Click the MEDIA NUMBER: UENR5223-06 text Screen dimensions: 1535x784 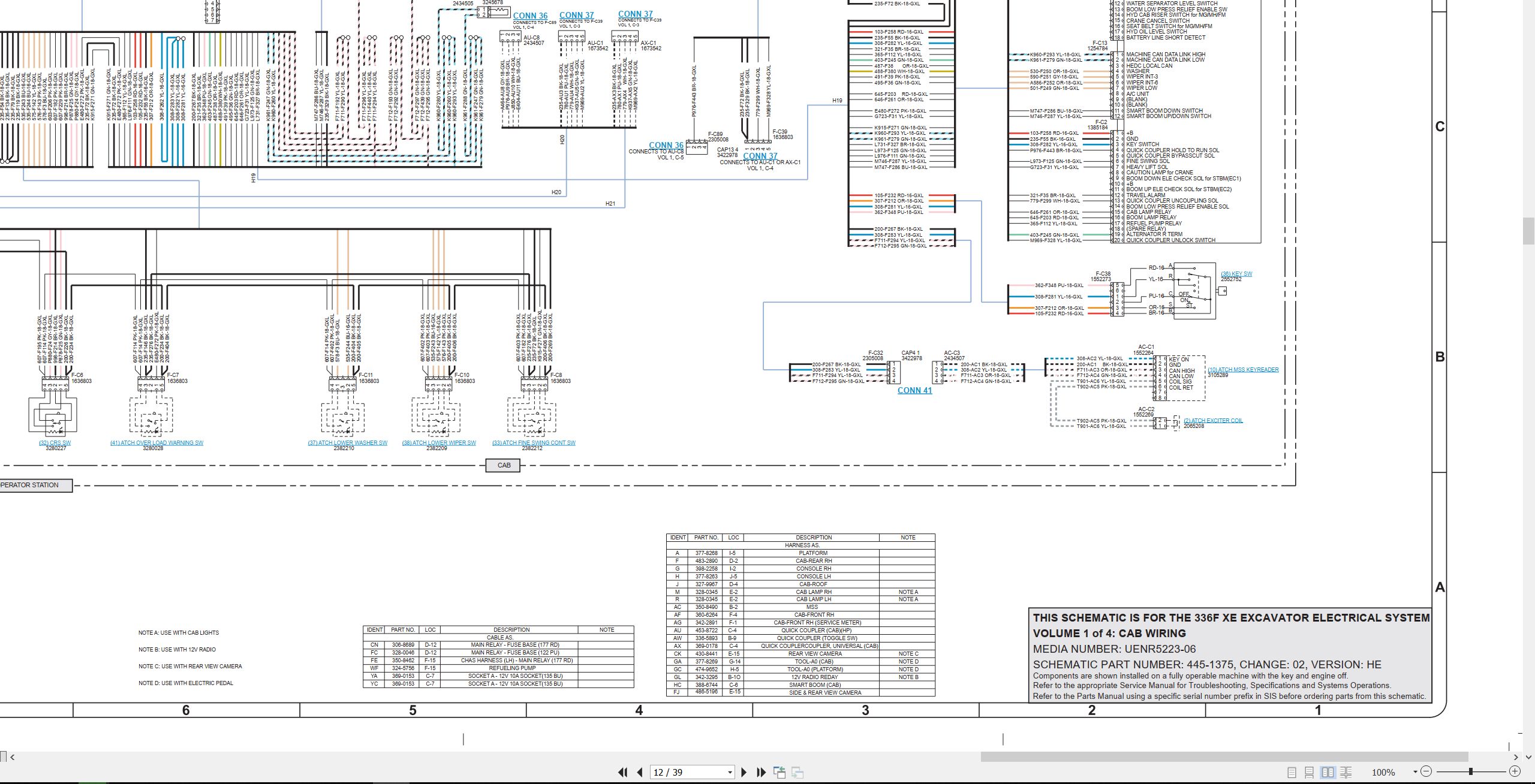tap(1114, 649)
